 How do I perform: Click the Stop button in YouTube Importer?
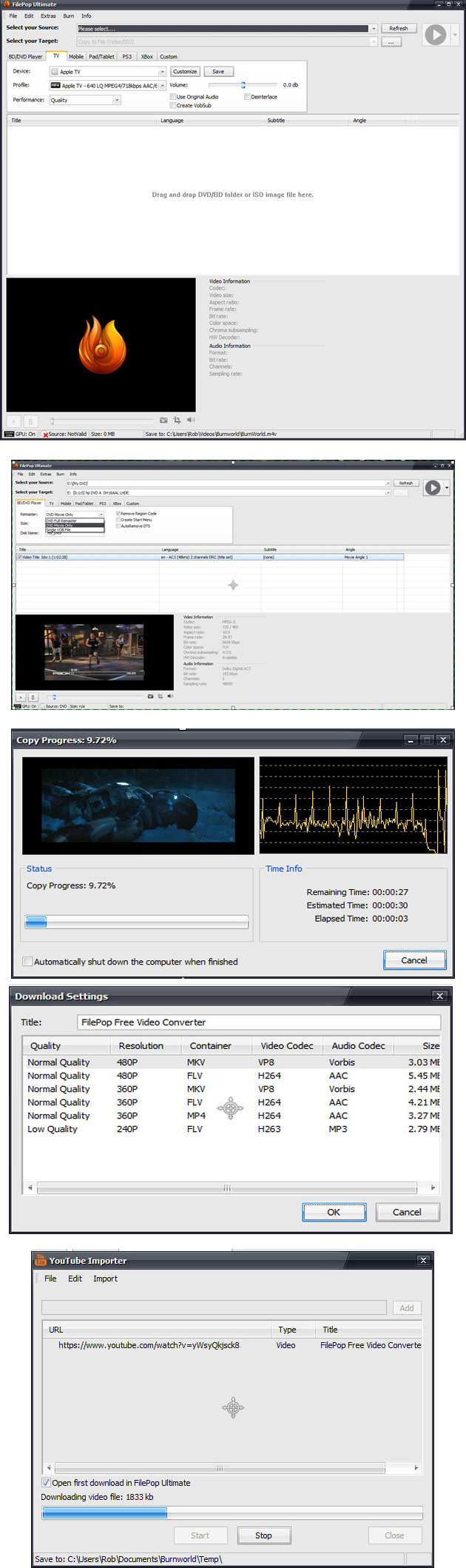click(263, 1535)
